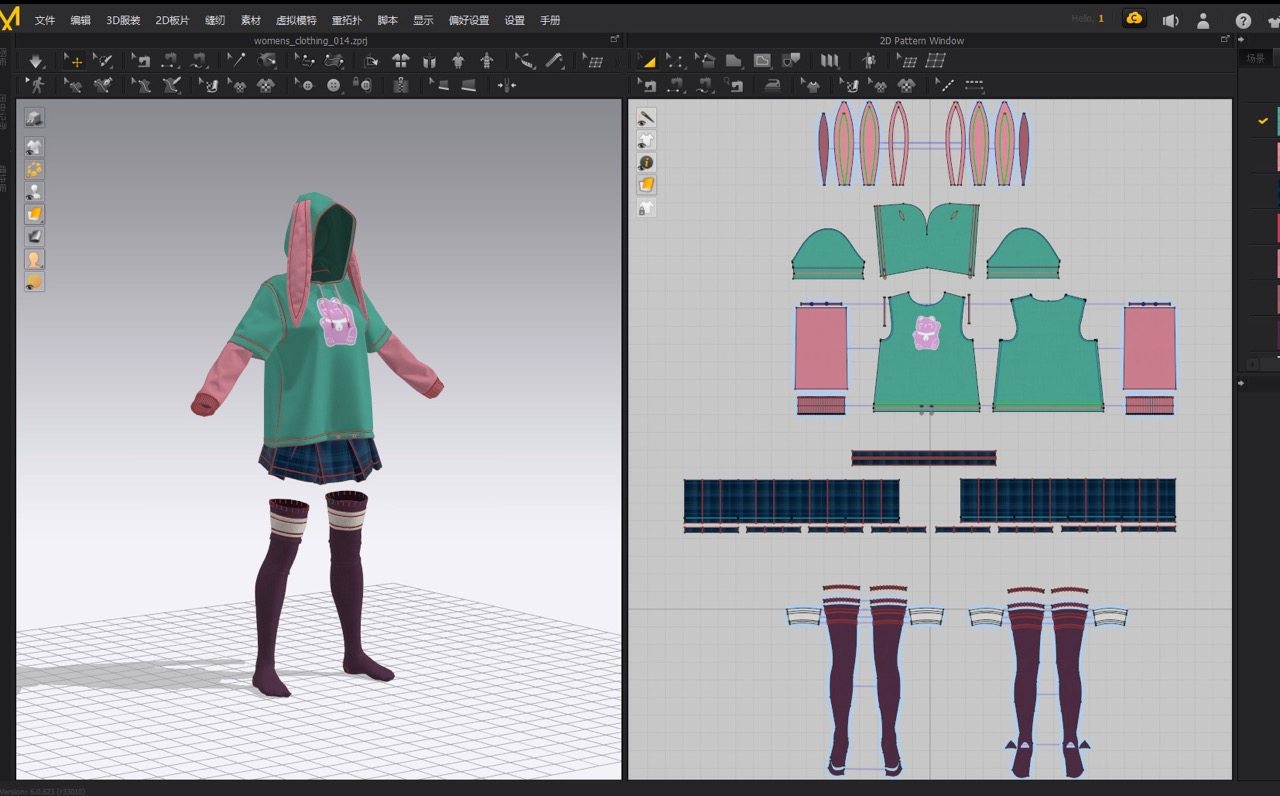The image size is (1280, 796).
Task: Select the Steam iron tool
Action: click(772, 86)
